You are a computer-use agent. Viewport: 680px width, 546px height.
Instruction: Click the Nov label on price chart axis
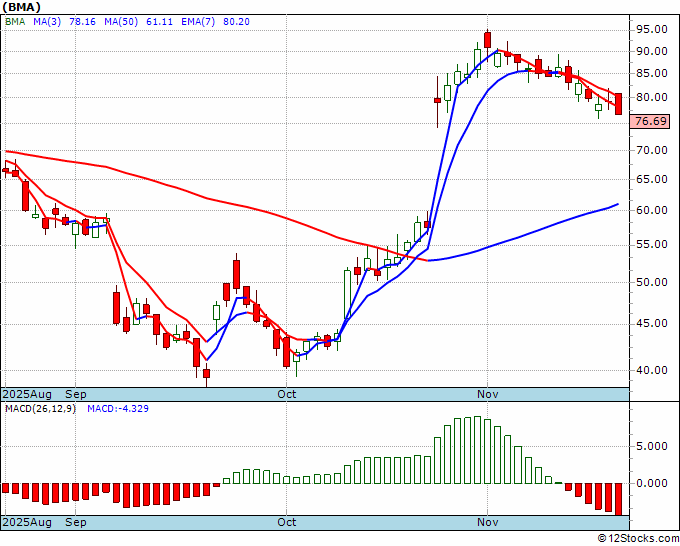(x=487, y=395)
